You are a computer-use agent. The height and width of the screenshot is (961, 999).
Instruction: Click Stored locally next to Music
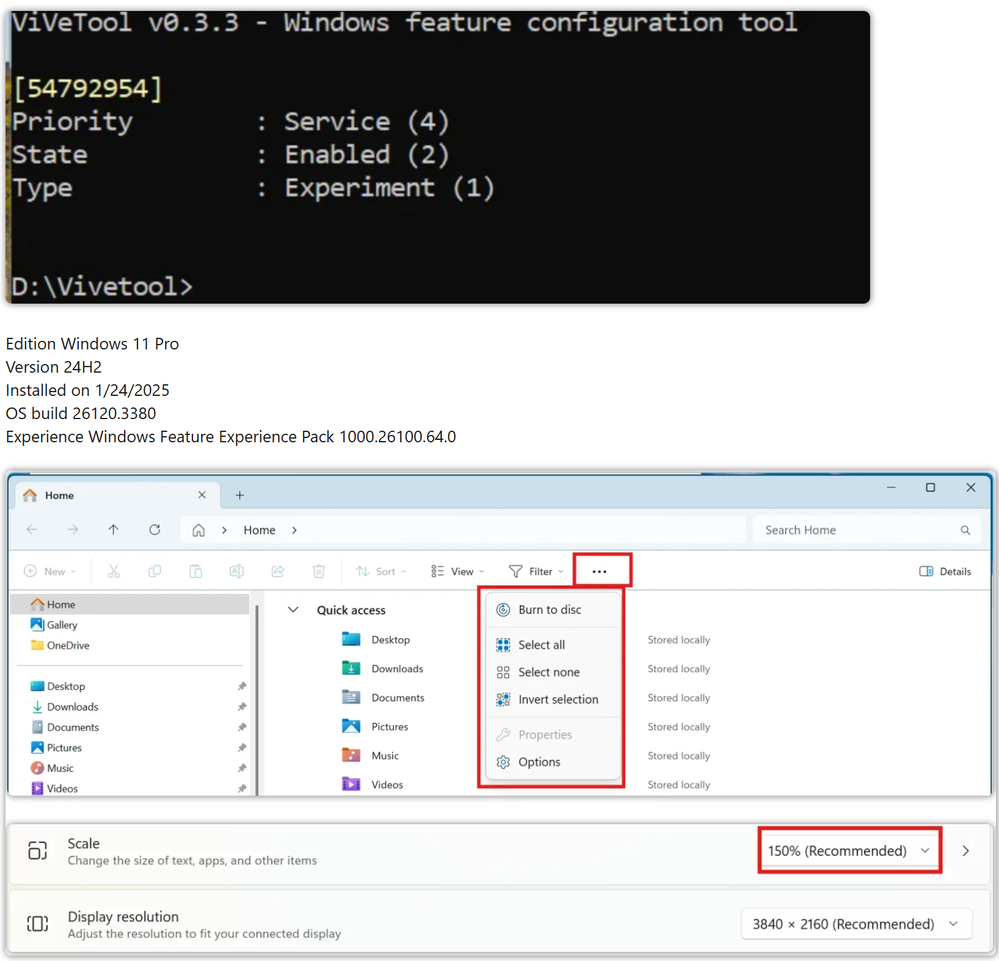pyautogui.click(x=679, y=756)
